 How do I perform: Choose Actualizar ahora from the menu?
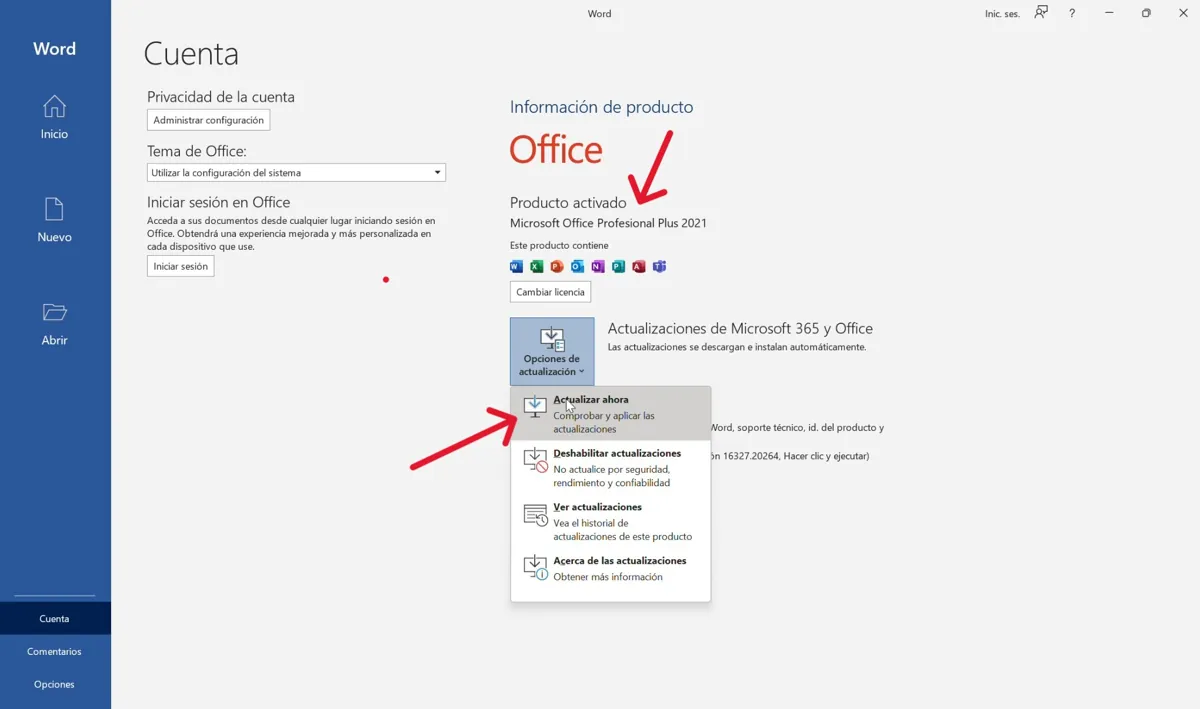[x=611, y=414]
